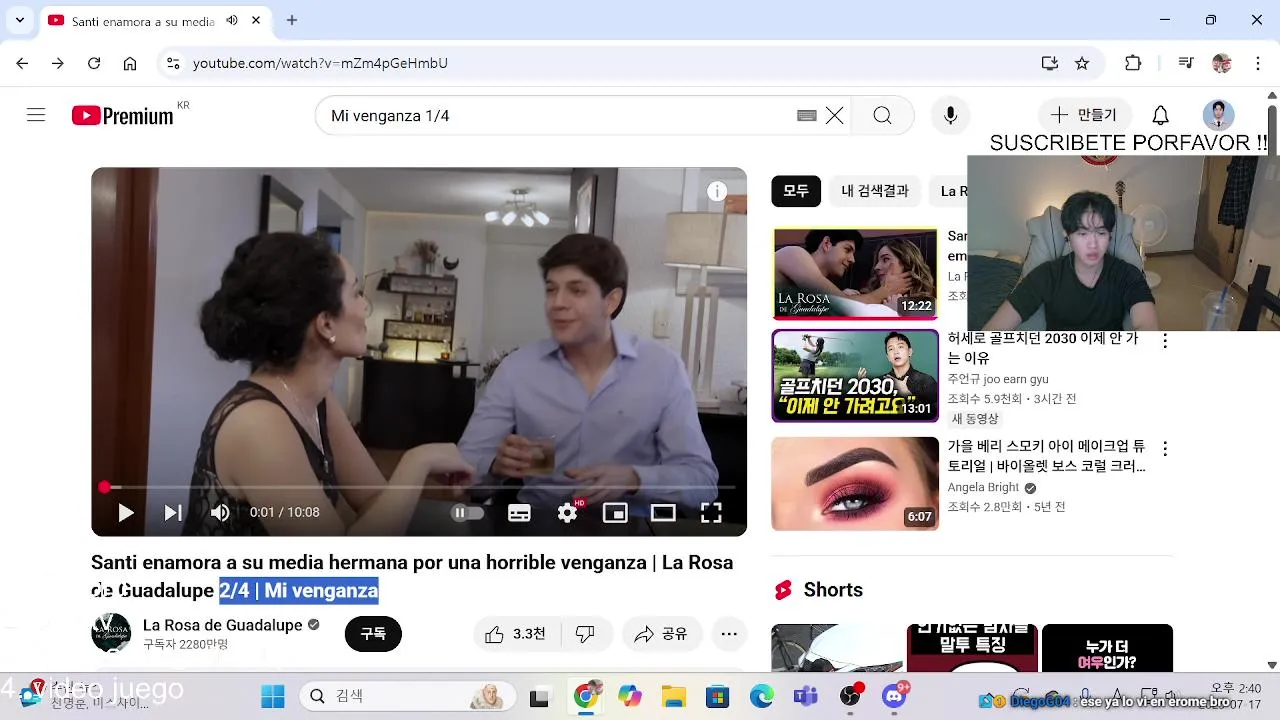Open the golf 2030 video thumbnail
The width and height of the screenshot is (1280, 720).
point(855,376)
